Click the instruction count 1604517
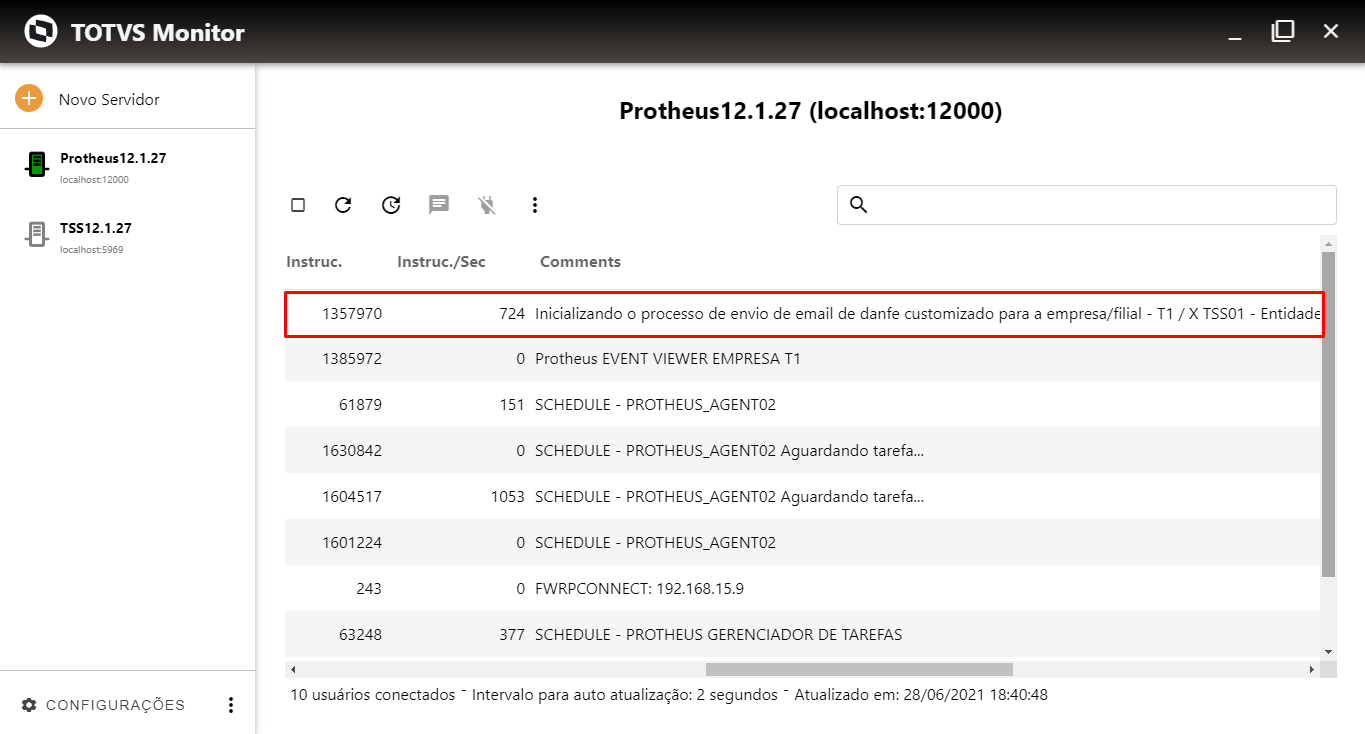 tap(352, 497)
